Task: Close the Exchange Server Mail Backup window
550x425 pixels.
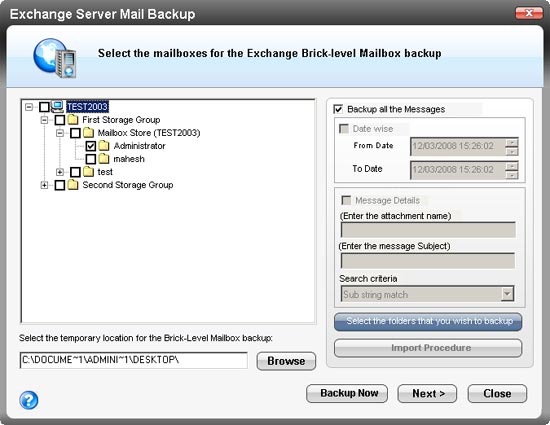Action: tap(529, 13)
